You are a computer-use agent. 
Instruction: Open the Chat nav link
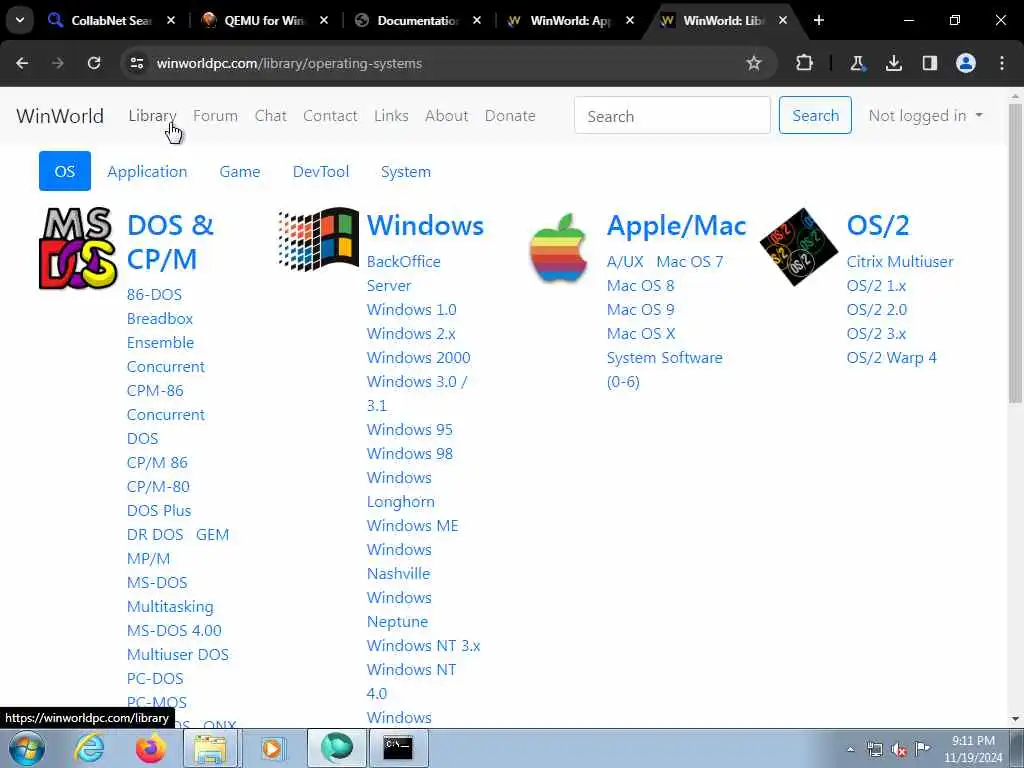[270, 116]
